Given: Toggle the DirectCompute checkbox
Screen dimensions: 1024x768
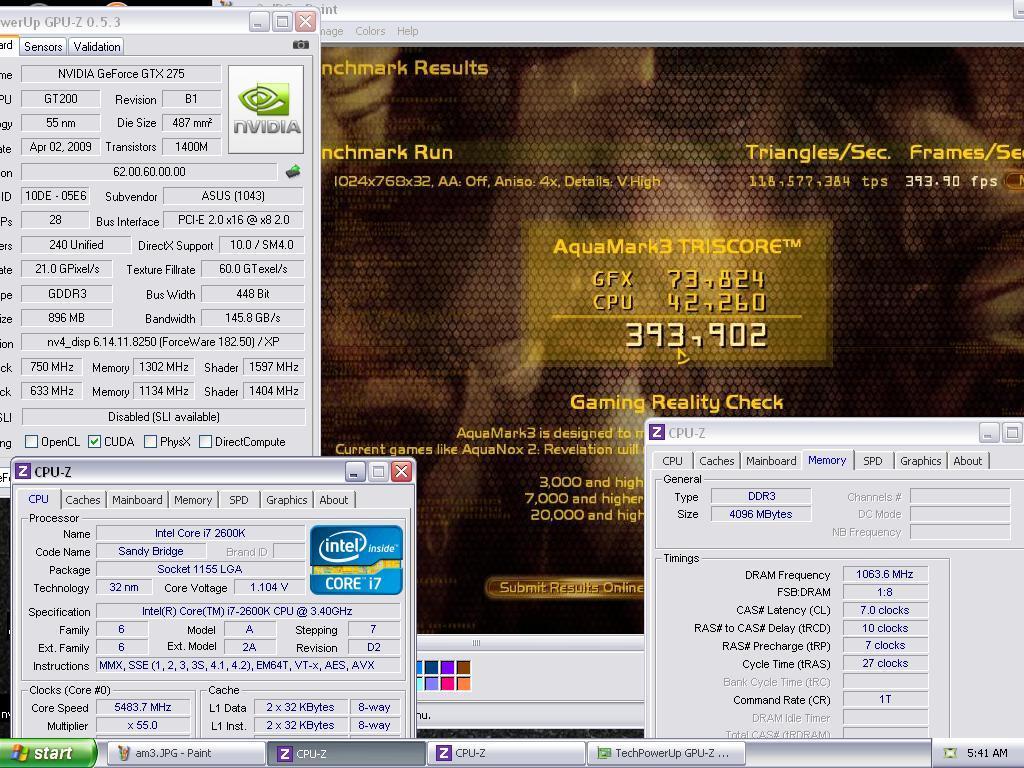Looking at the screenshot, I should pos(205,442).
